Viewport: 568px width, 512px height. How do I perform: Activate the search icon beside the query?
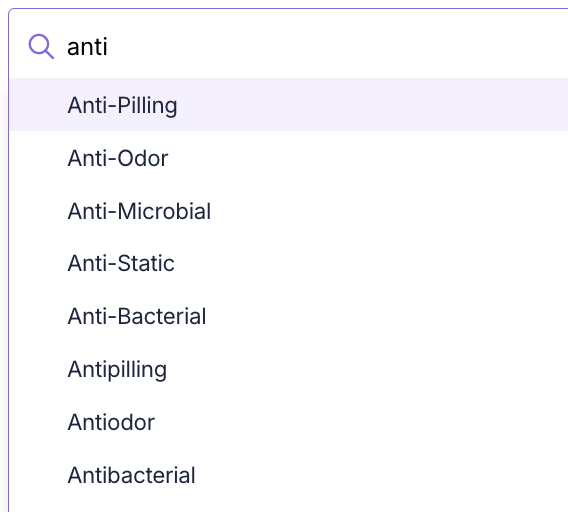41,46
